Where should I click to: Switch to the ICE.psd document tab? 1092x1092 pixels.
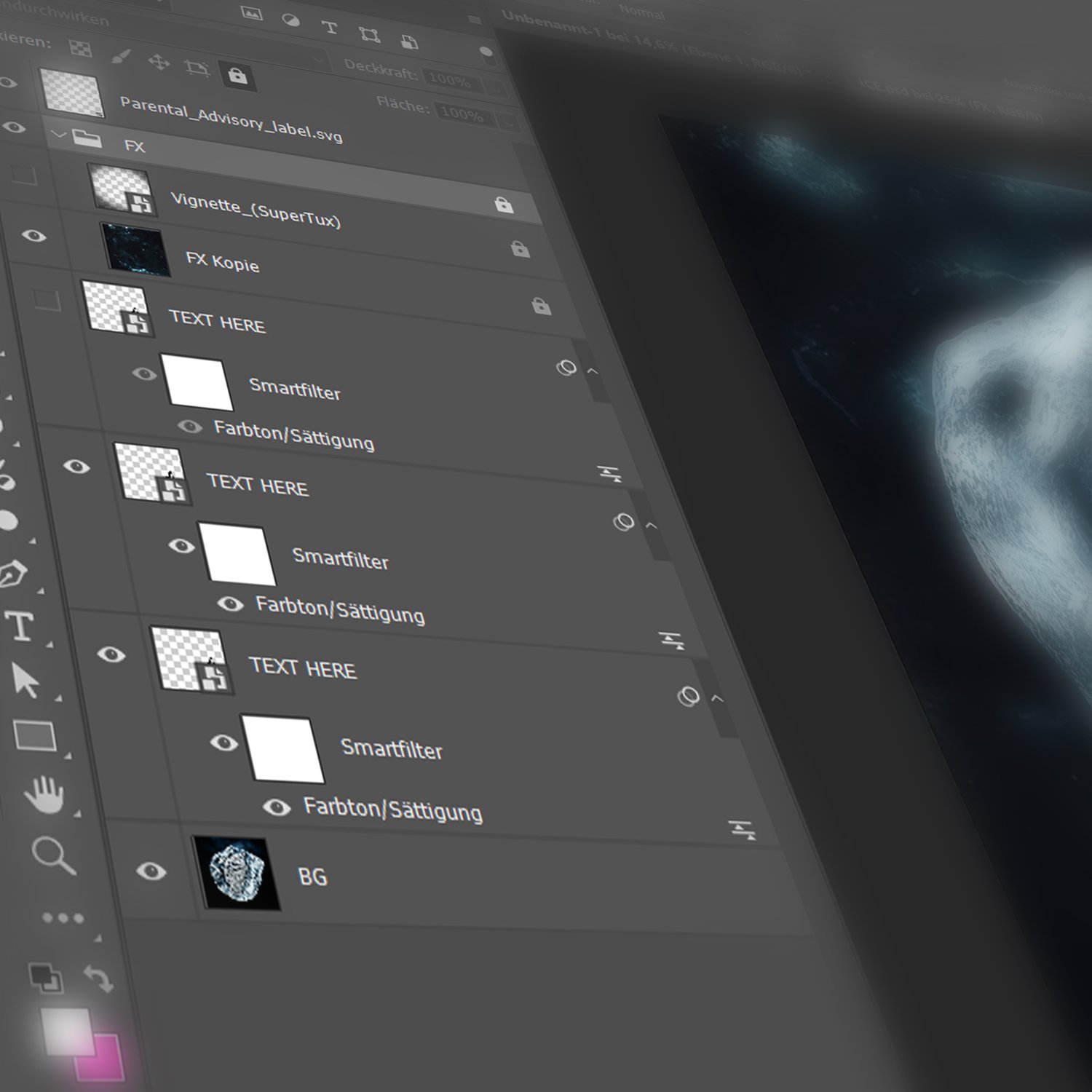(x=952, y=100)
